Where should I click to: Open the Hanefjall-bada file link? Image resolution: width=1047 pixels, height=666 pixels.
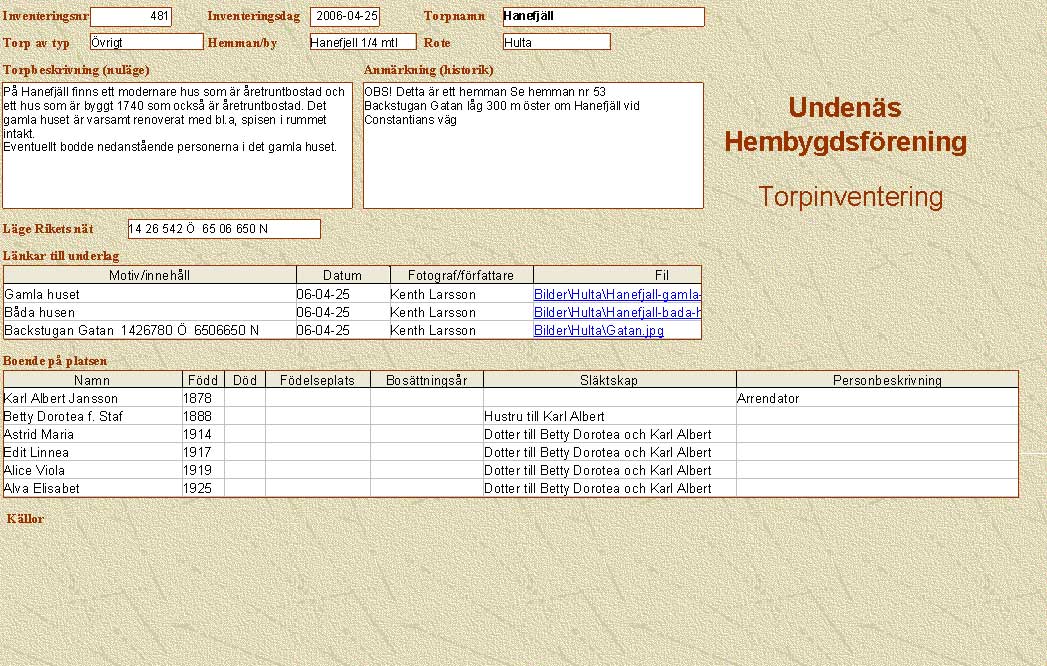click(x=616, y=313)
